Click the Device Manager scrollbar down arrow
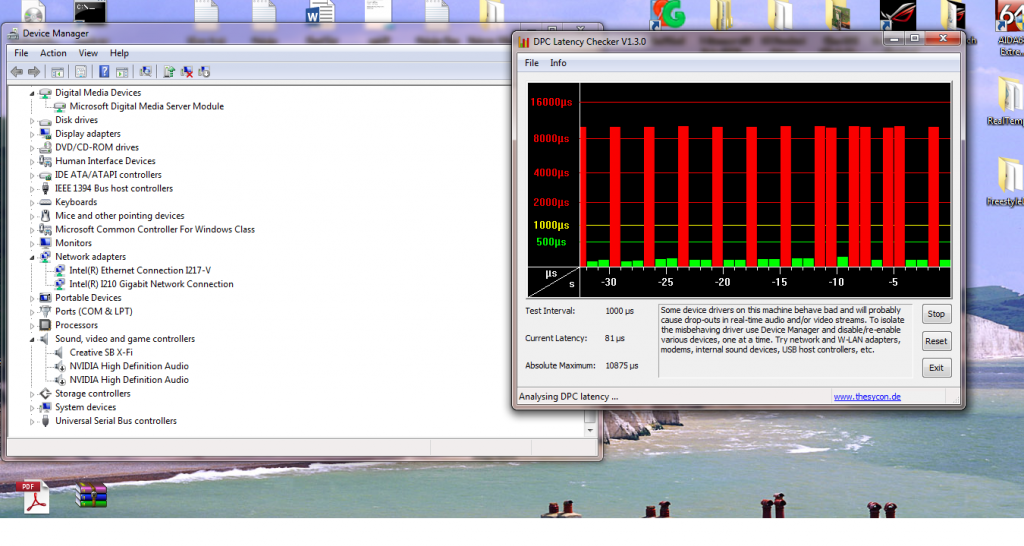The width and height of the screenshot is (1024, 546). tap(590, 430)
